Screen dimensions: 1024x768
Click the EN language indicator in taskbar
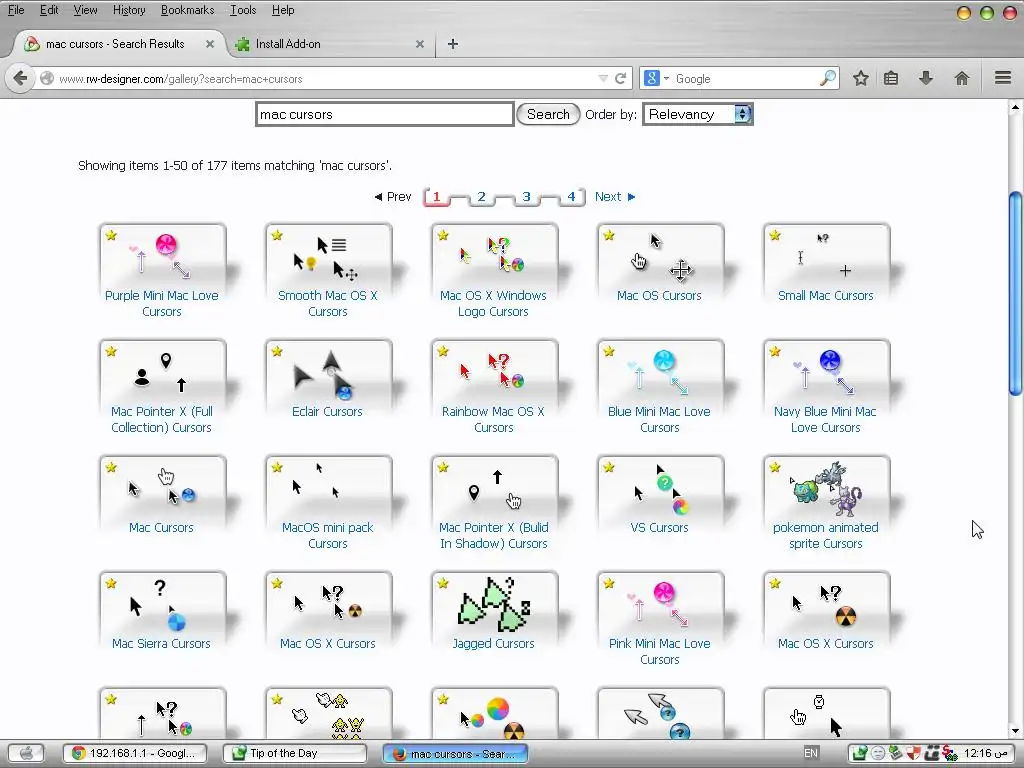pyautogui.click(x=810, y=753)
